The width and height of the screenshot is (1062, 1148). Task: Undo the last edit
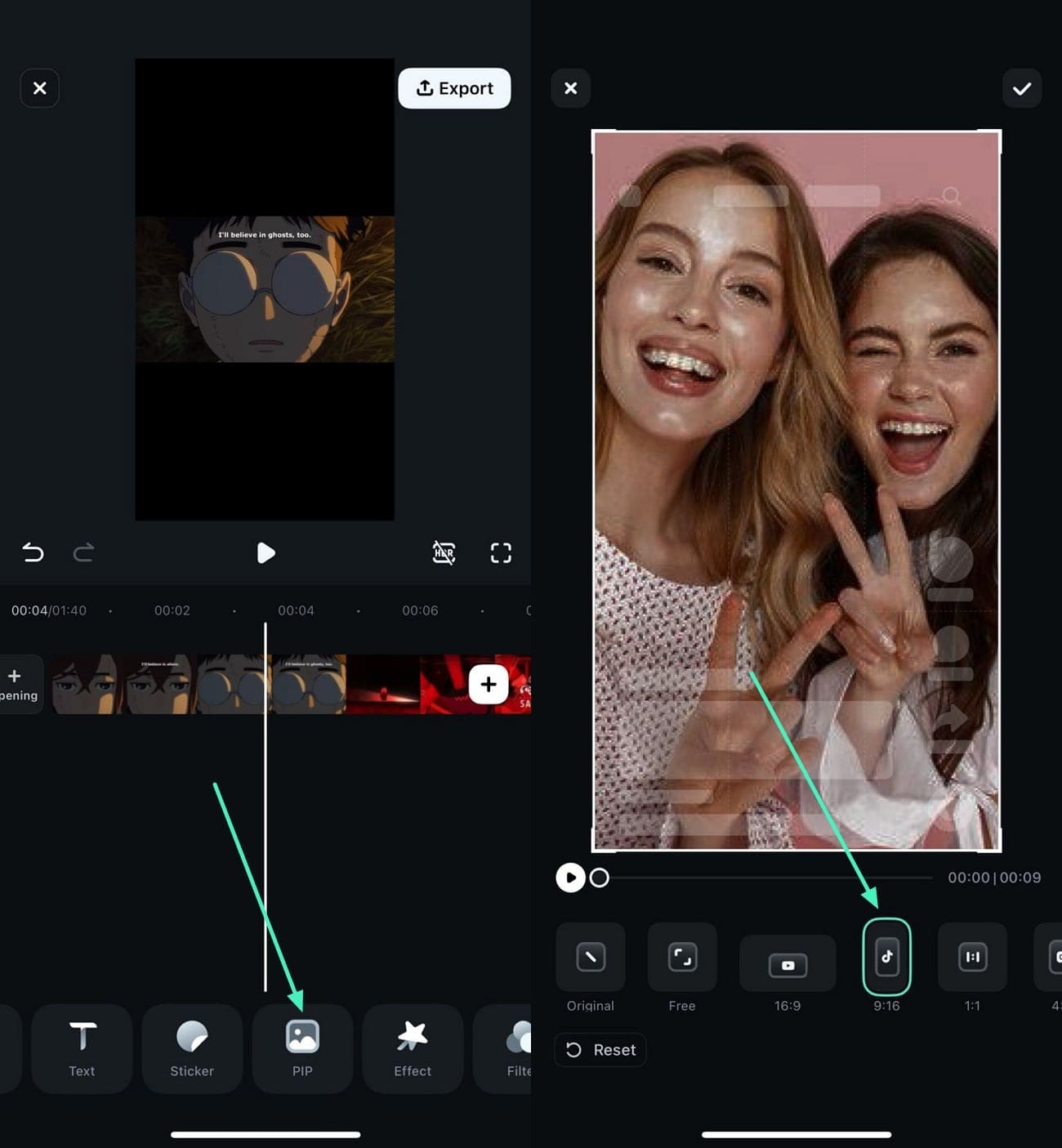[x=33, y=553]
